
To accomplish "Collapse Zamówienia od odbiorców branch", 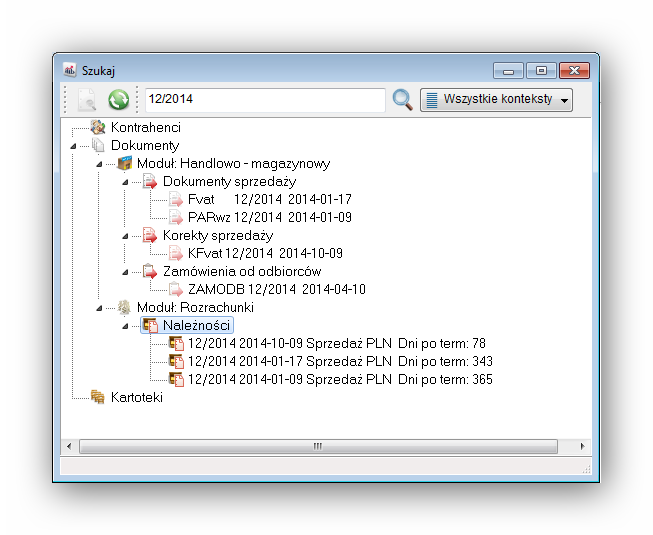I will point(125,272).
